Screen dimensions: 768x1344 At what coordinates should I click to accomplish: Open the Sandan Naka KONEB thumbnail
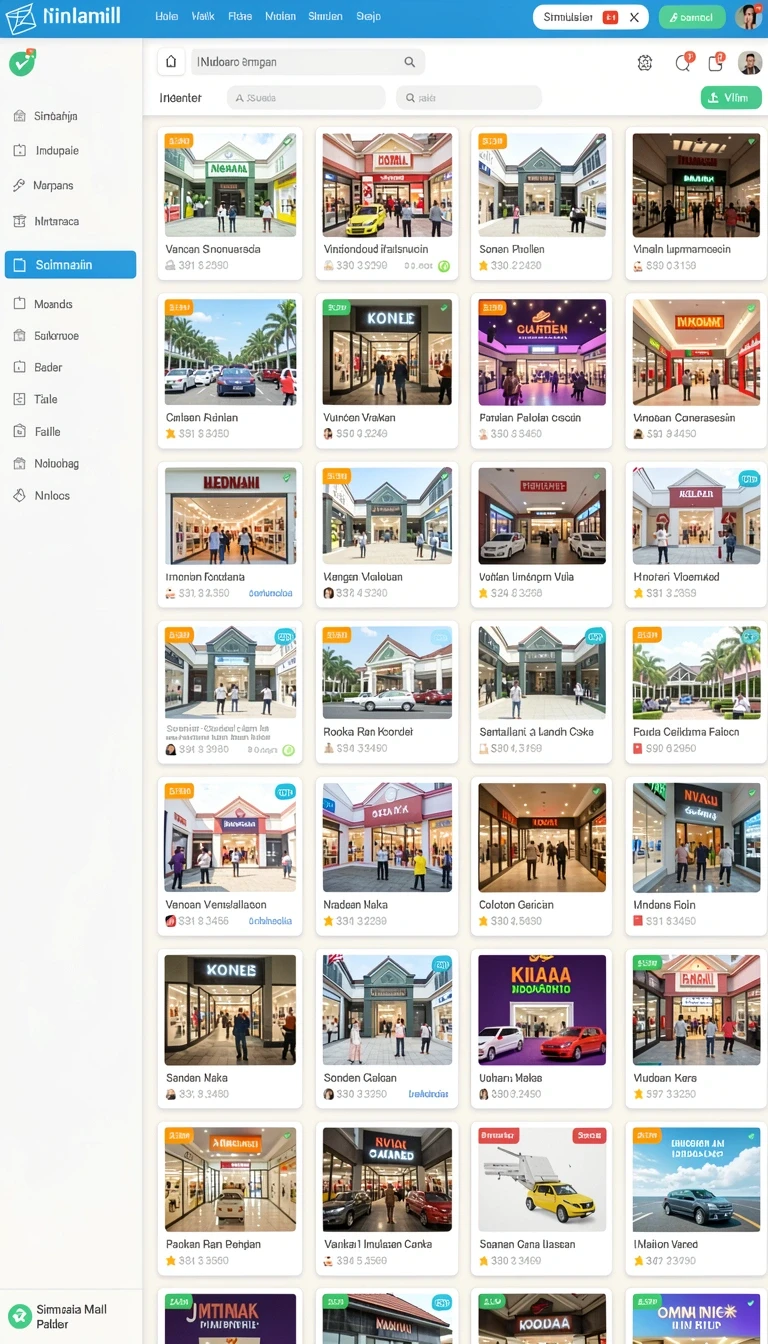coord(230,1009)
